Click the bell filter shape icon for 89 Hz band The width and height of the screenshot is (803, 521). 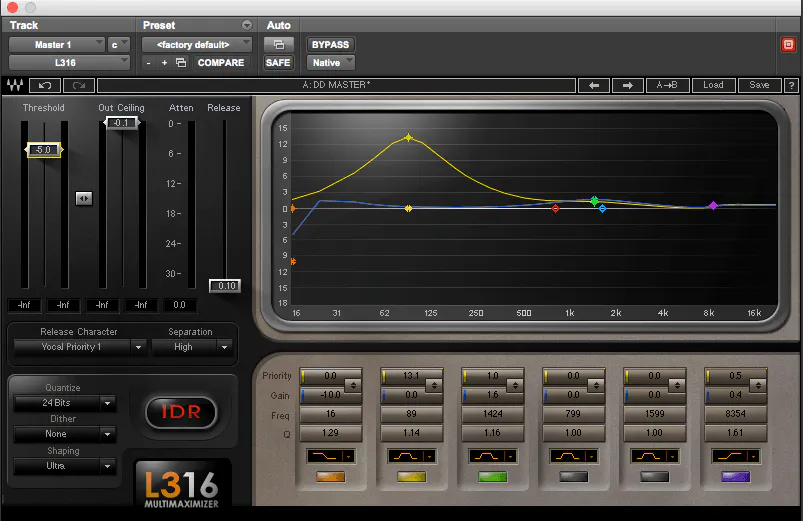pos(406,456)
